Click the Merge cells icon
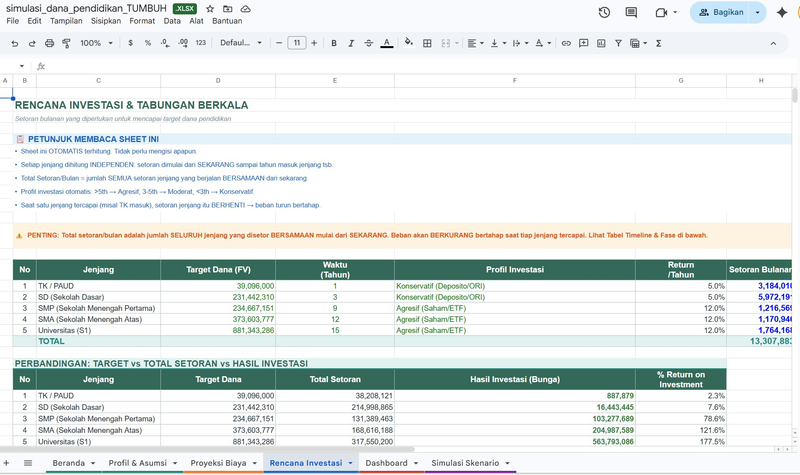Screen dimensions: 800x475 446,43
